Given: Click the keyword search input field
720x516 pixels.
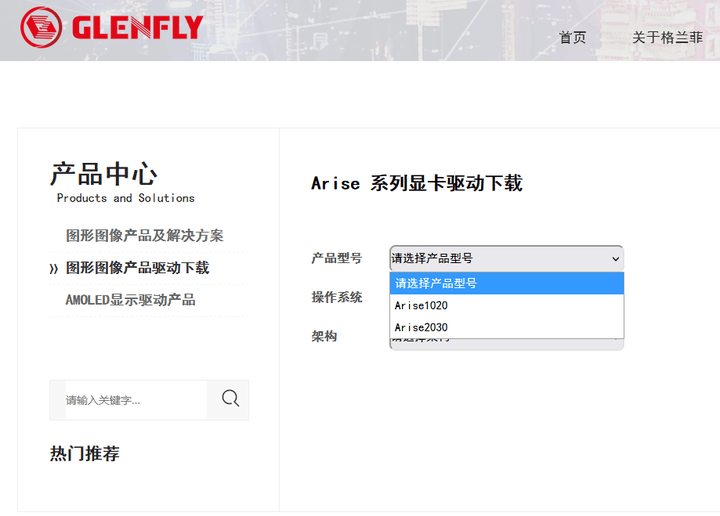Looking at the screenshot, I should pos(136,400).
